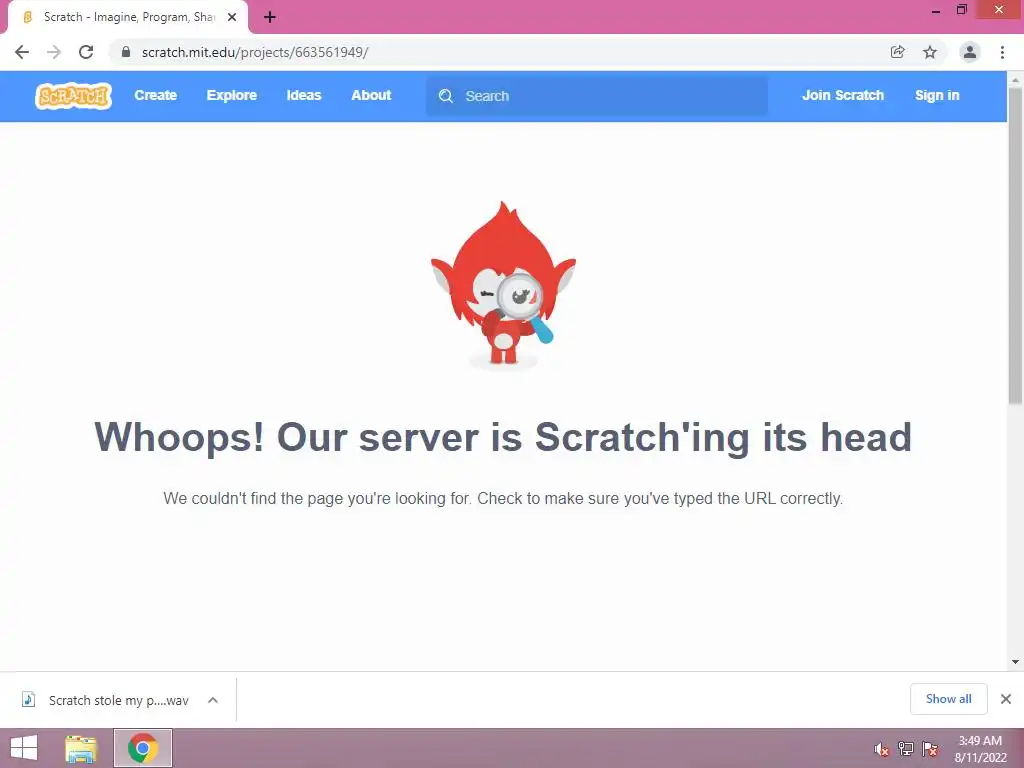
Task: Open File Explorer from the taskbar
Action: (81, 748)
